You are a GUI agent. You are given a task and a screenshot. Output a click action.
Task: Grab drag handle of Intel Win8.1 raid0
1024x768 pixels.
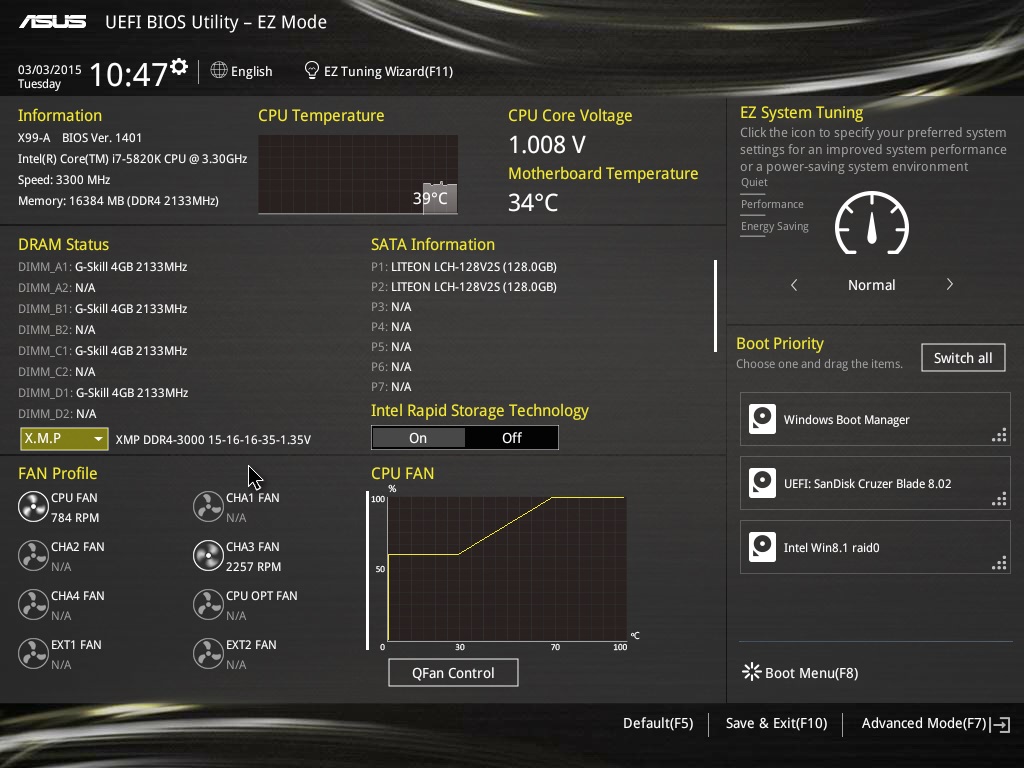click(999, 564)
